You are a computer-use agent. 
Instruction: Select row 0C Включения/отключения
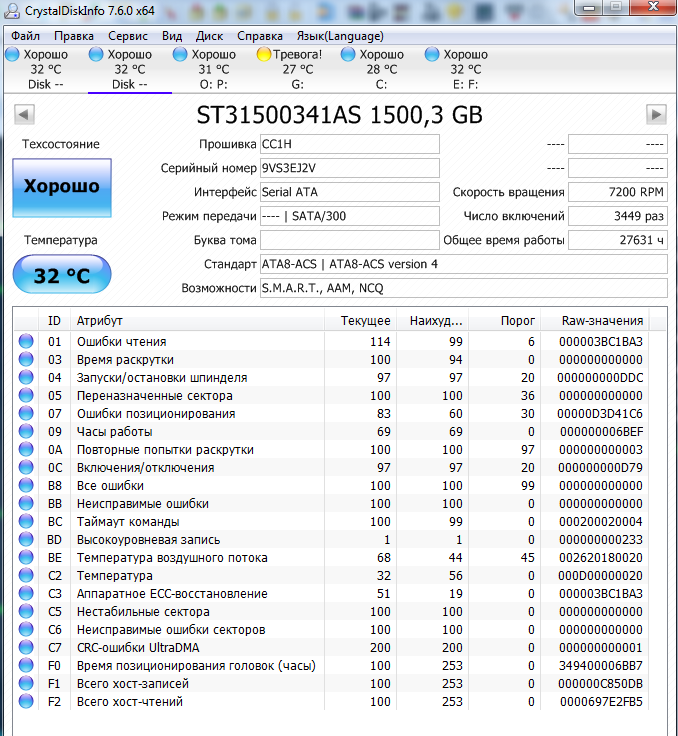[331, 468]
